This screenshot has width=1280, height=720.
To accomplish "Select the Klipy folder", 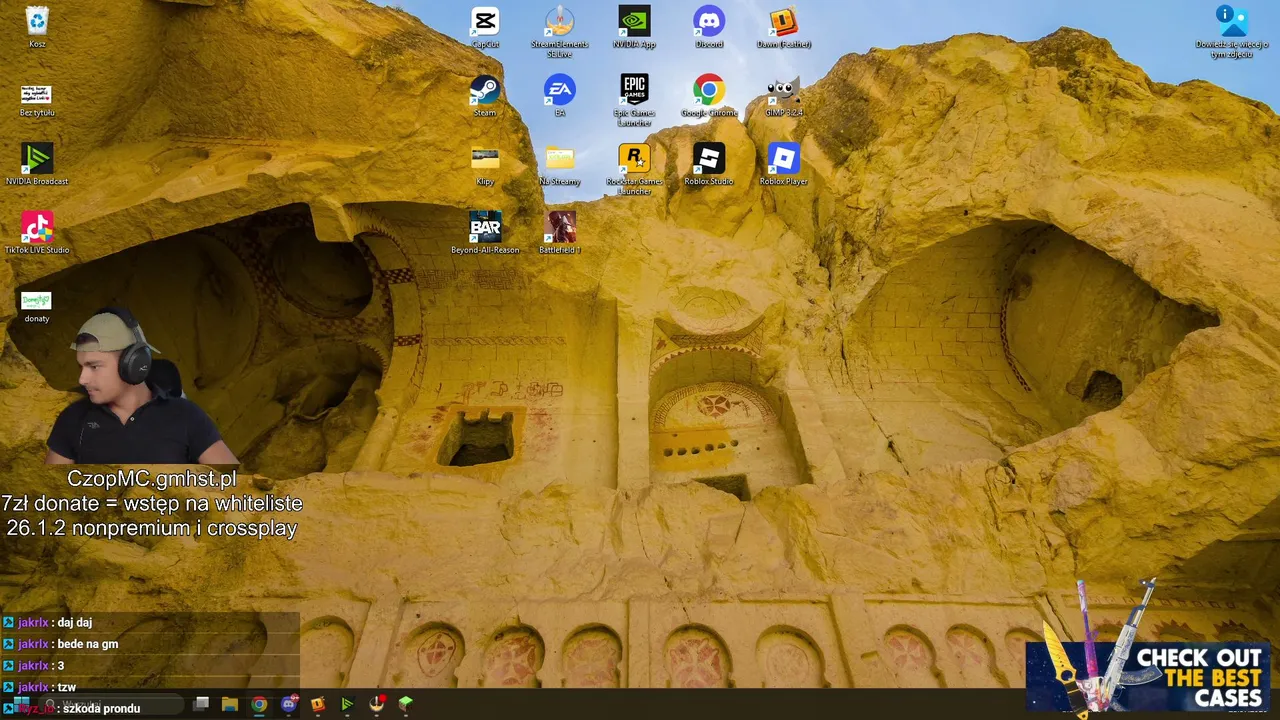I will point(485,163).
